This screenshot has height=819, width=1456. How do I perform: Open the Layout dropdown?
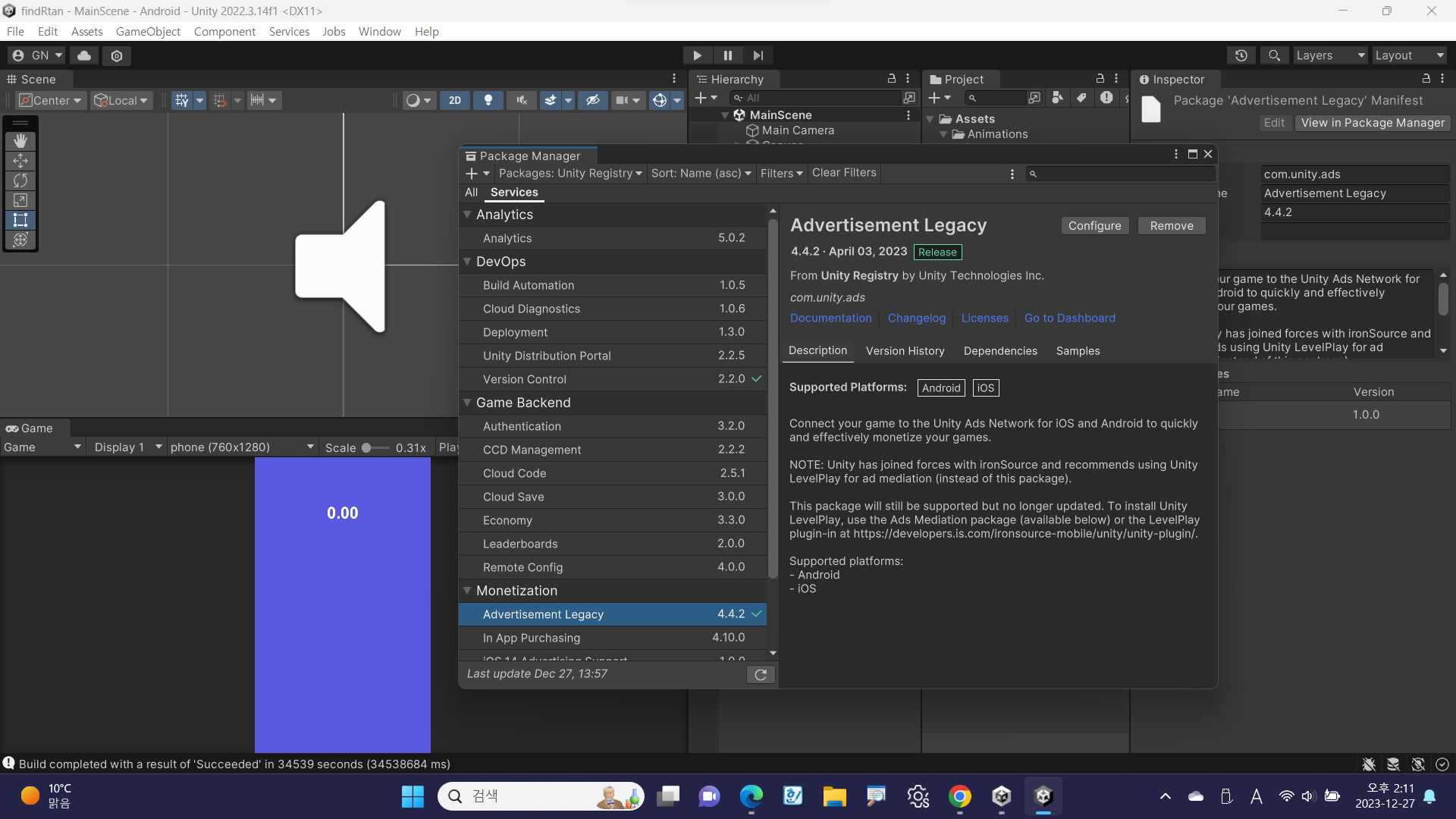[x=1410, y=55]
